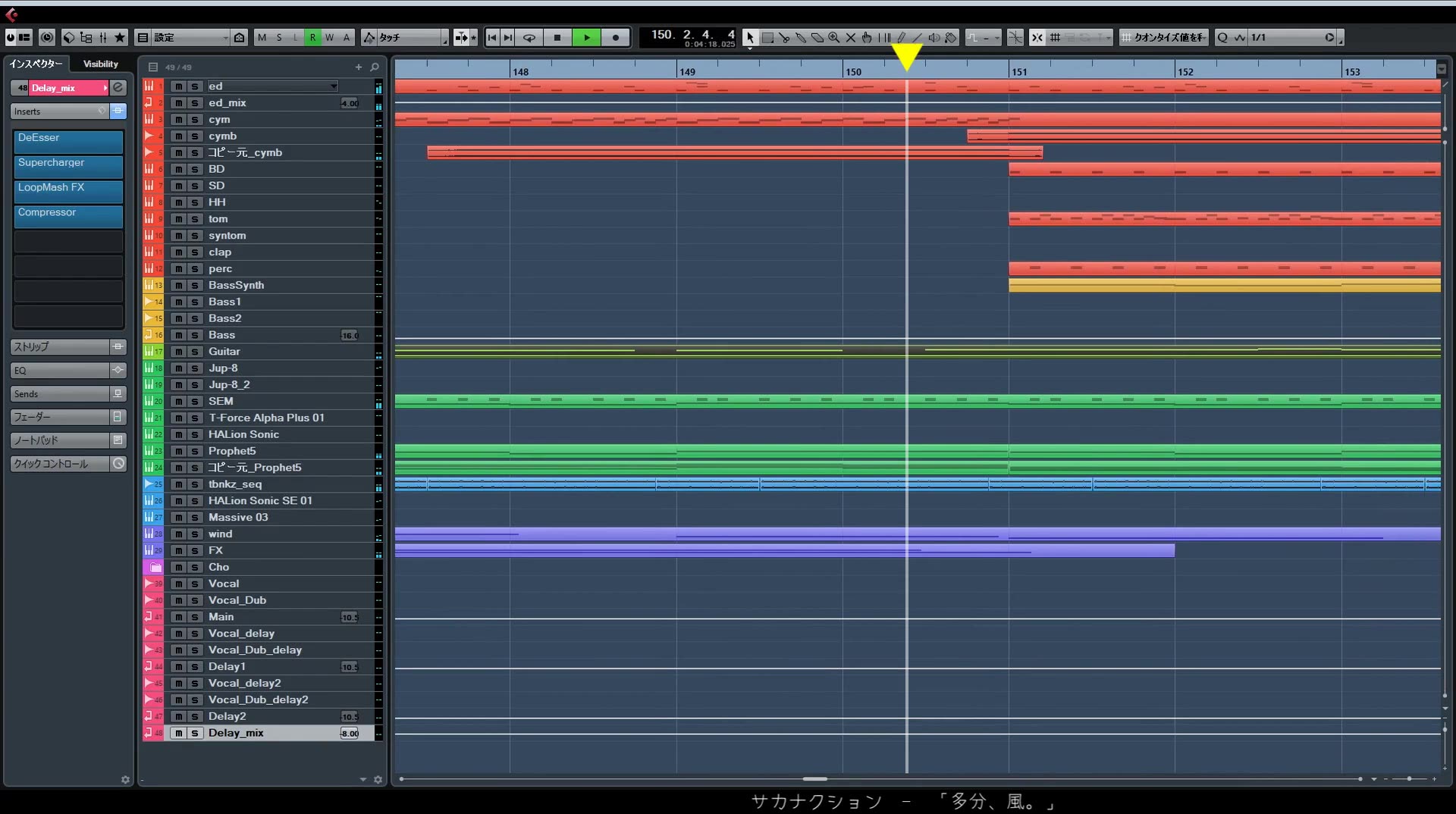Add a track with the plus icon

pos(359,67)
